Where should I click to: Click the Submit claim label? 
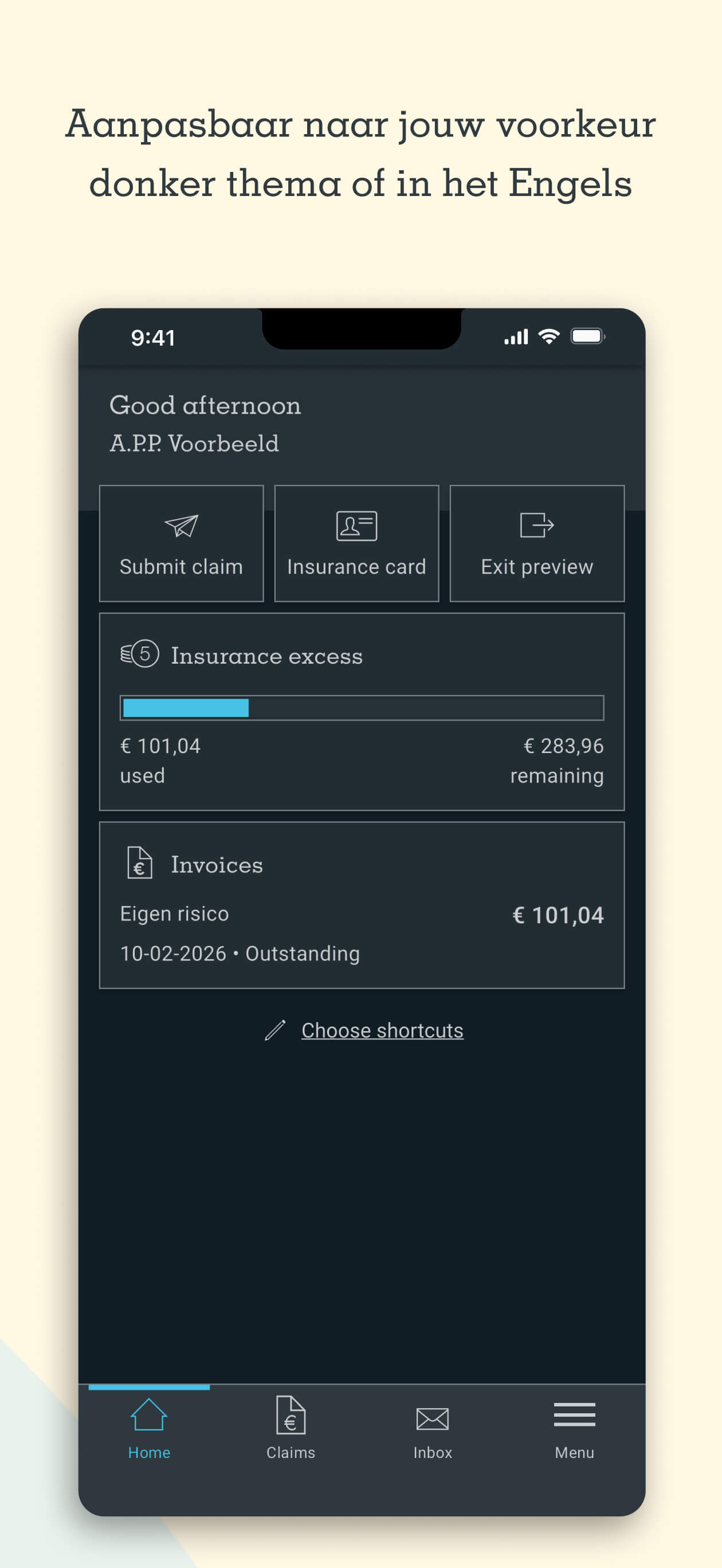coord(182,567)
